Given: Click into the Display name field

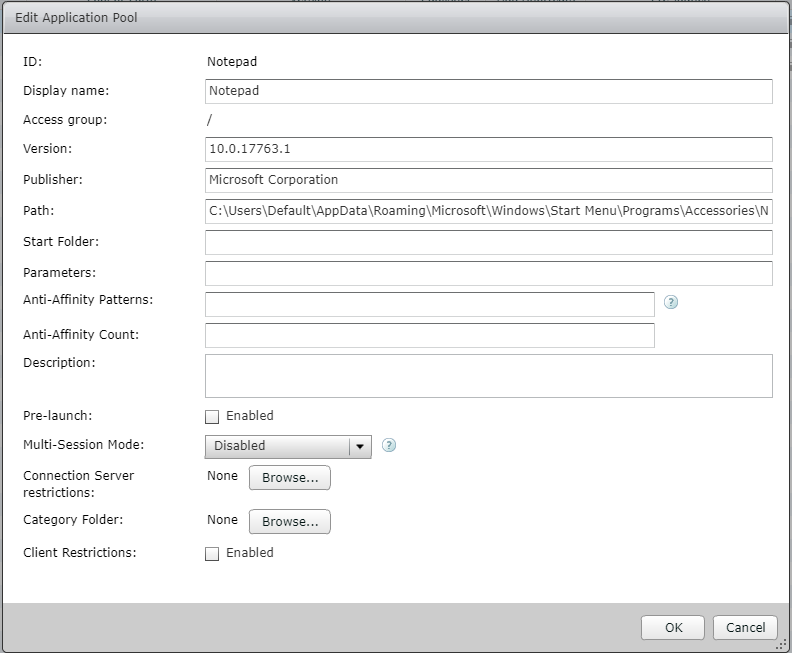Looking at the screenshot, I should [x=488, y=91].
